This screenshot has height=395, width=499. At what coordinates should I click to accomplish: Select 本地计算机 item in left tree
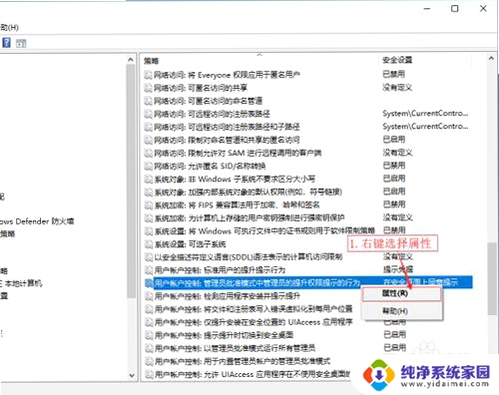[23, 283]
